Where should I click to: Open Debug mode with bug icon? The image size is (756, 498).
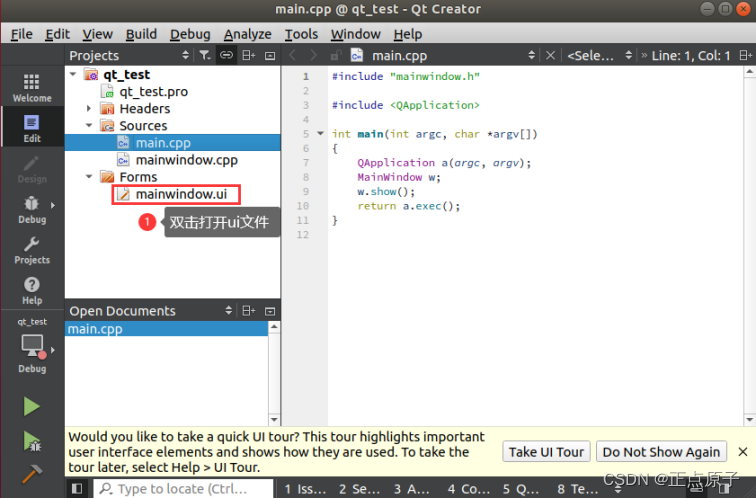coord(32,210)
